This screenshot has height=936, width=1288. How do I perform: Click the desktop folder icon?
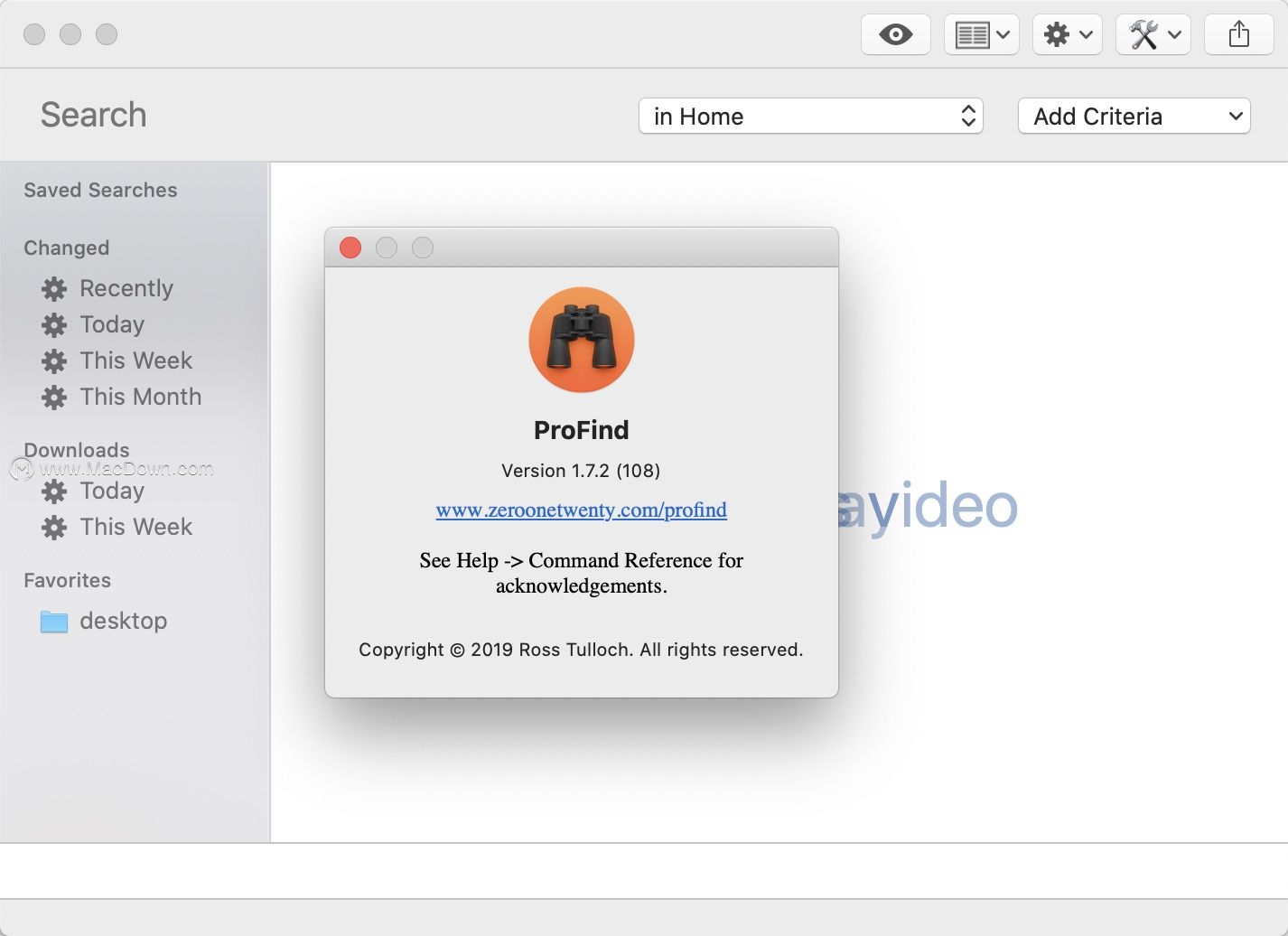click(54, 622)
